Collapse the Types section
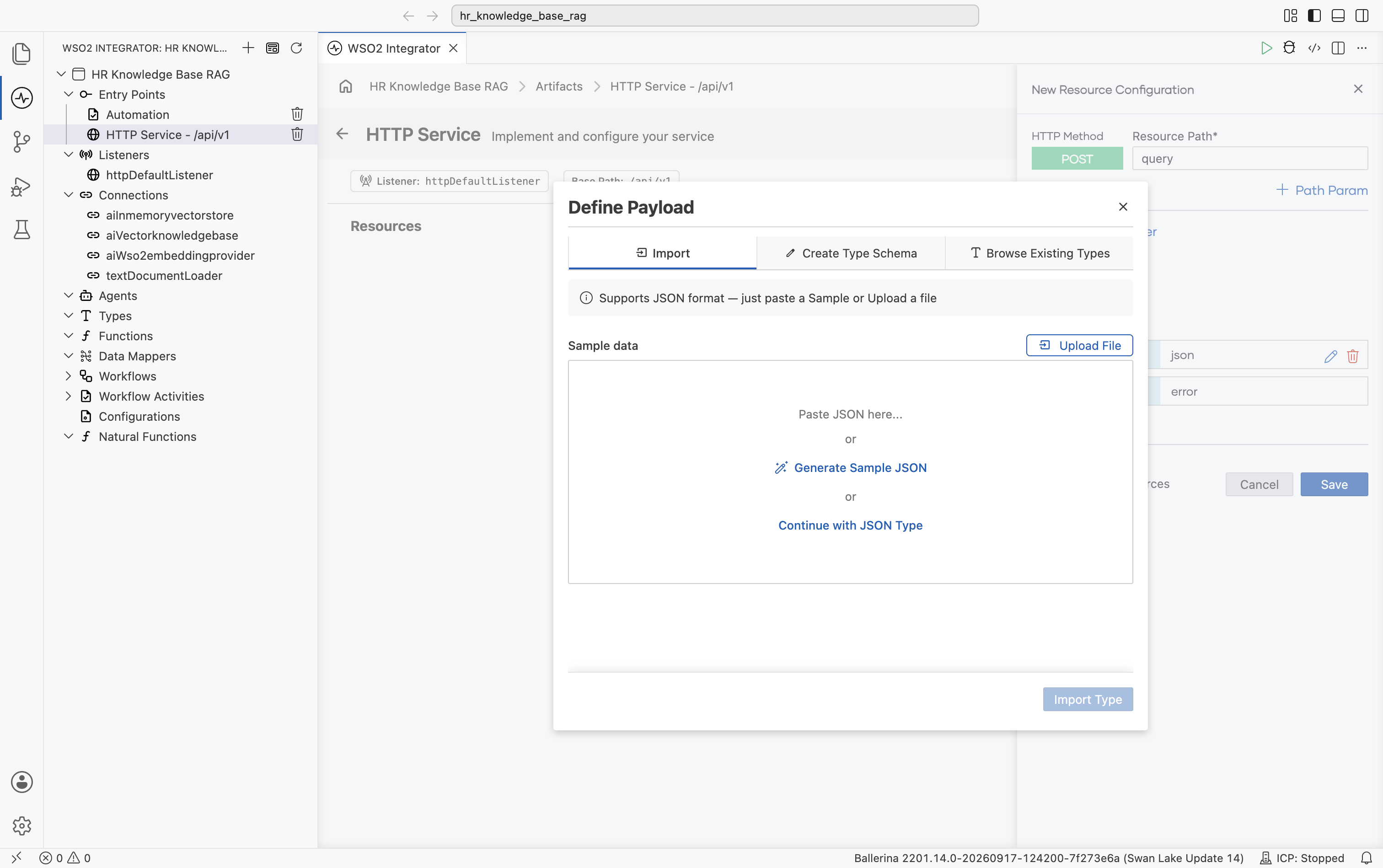The image size is (1383, 868). (68, 315)
